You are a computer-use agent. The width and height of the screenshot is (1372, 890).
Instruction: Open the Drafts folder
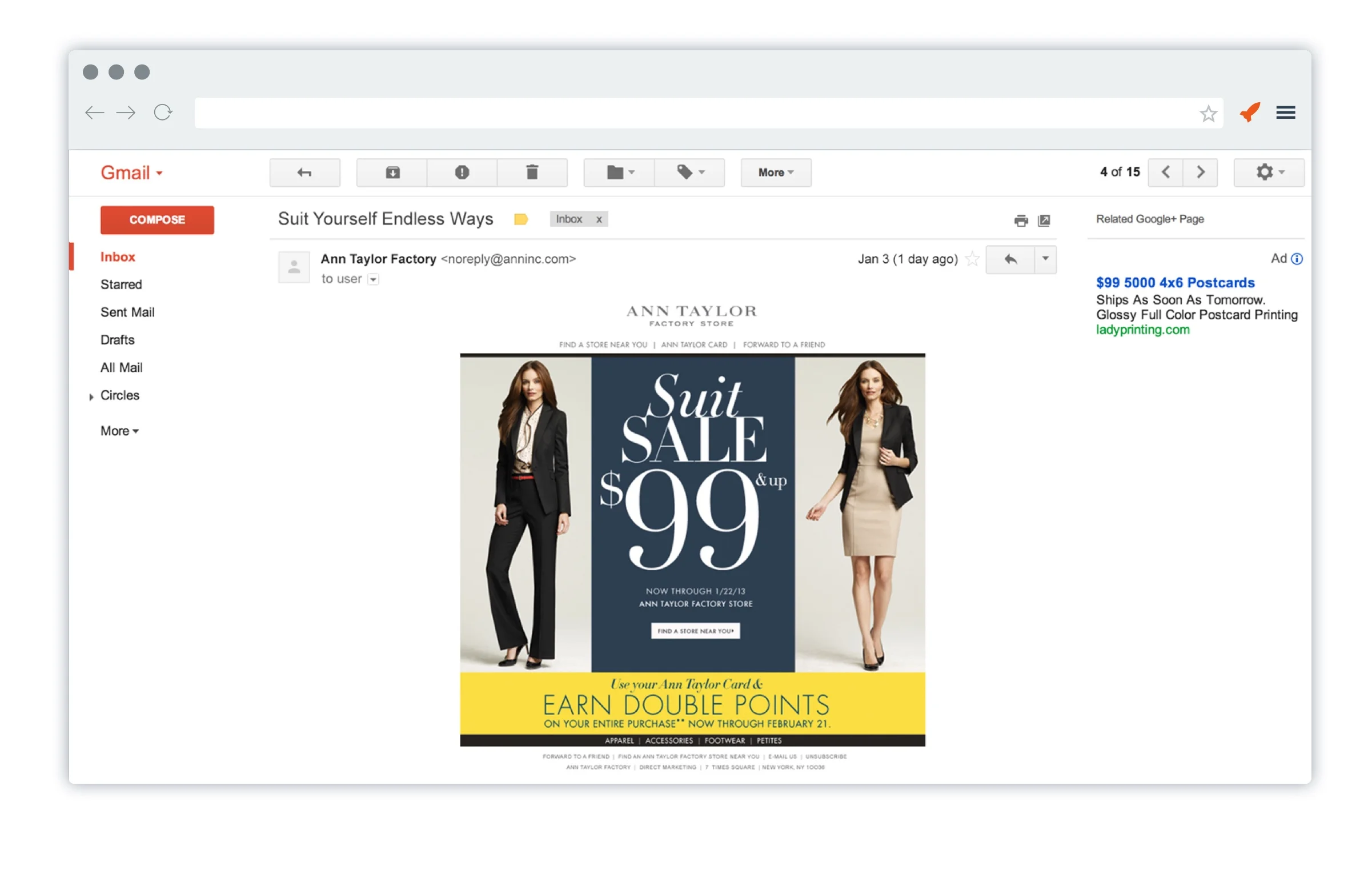117,339
